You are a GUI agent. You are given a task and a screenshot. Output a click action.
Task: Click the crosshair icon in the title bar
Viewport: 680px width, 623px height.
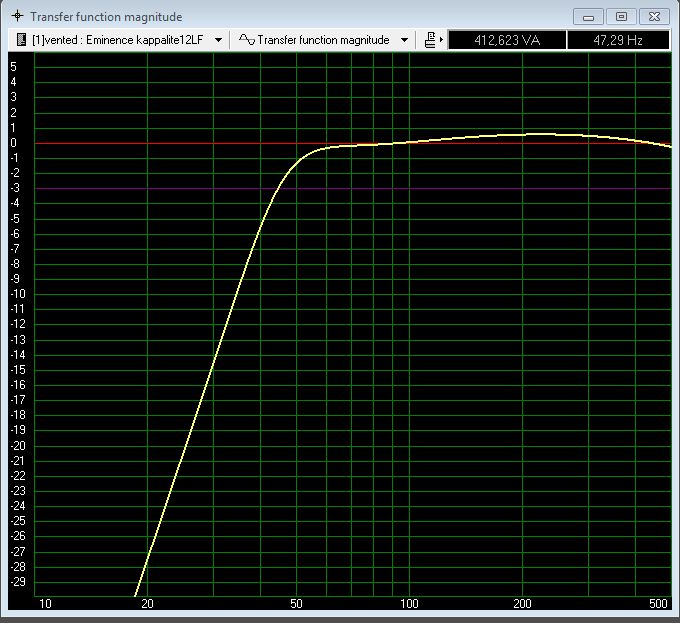tap(17, 17)
